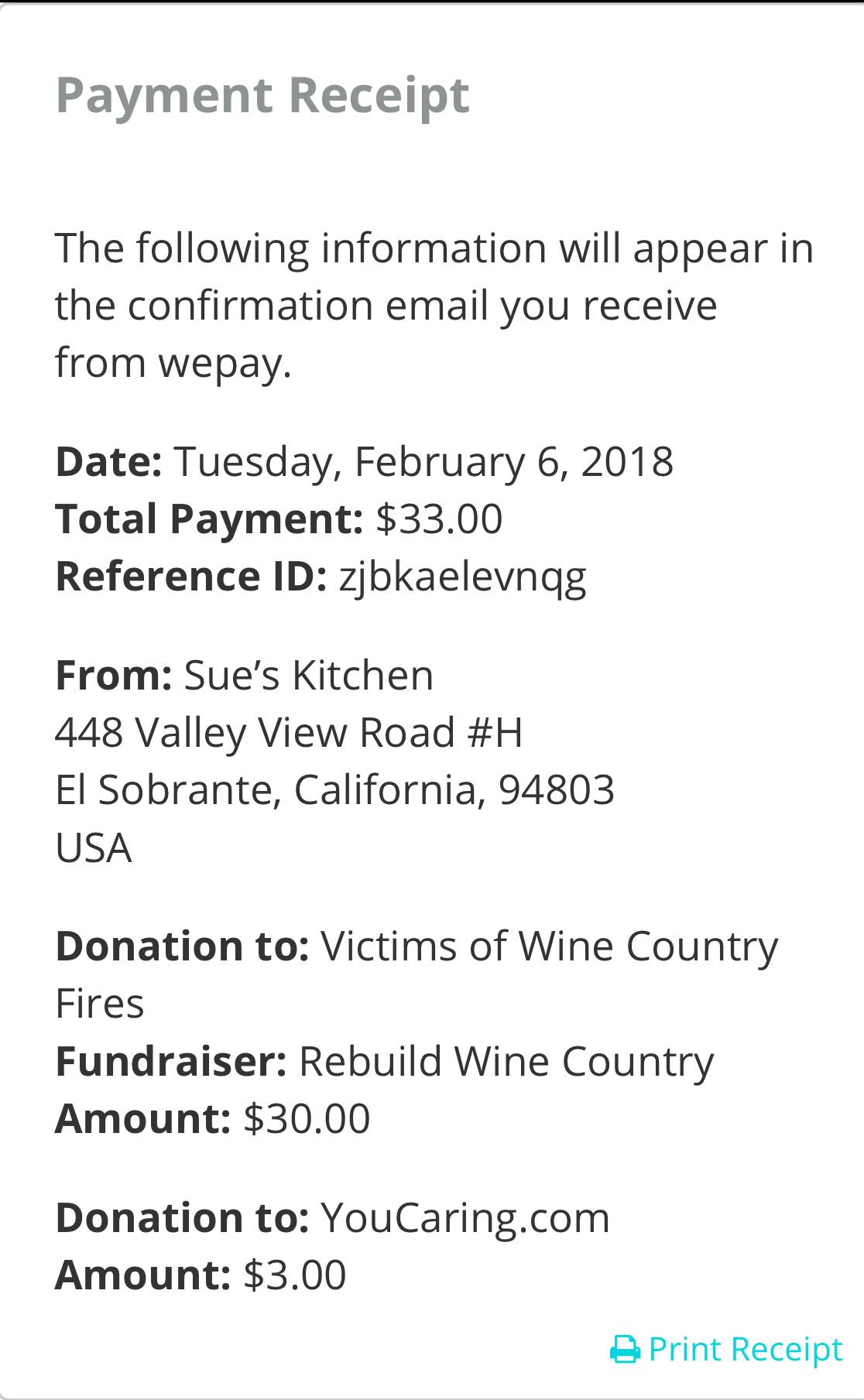Click the $3.00 donation amount

pyautogui.click(x=294, y=1275)
